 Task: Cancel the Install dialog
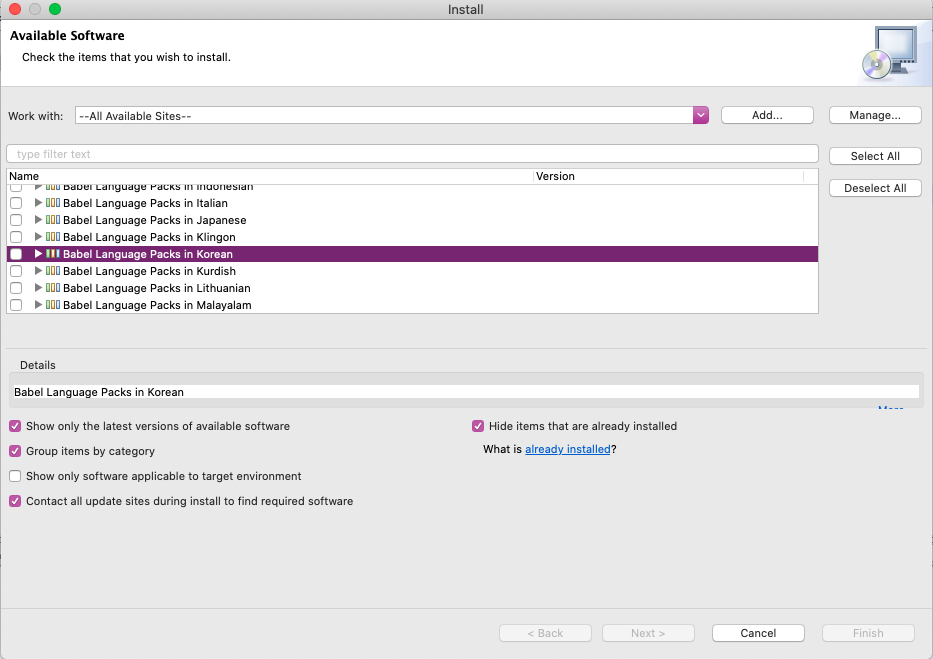758,633
